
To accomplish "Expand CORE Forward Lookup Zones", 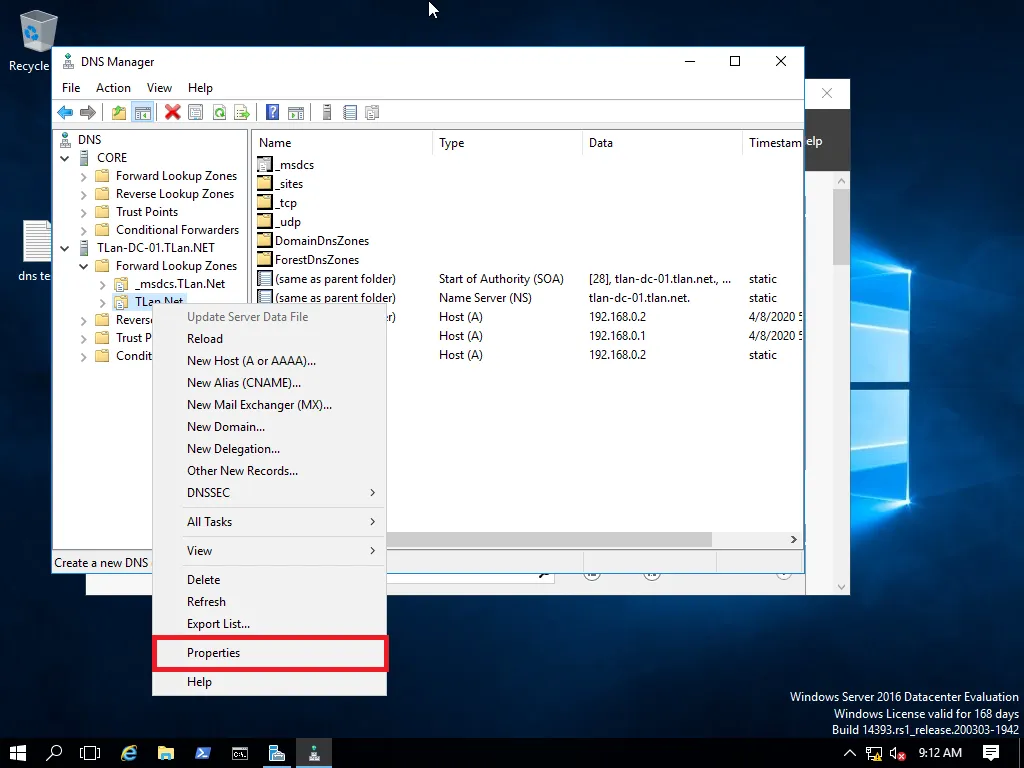I will tap(84, 176).
